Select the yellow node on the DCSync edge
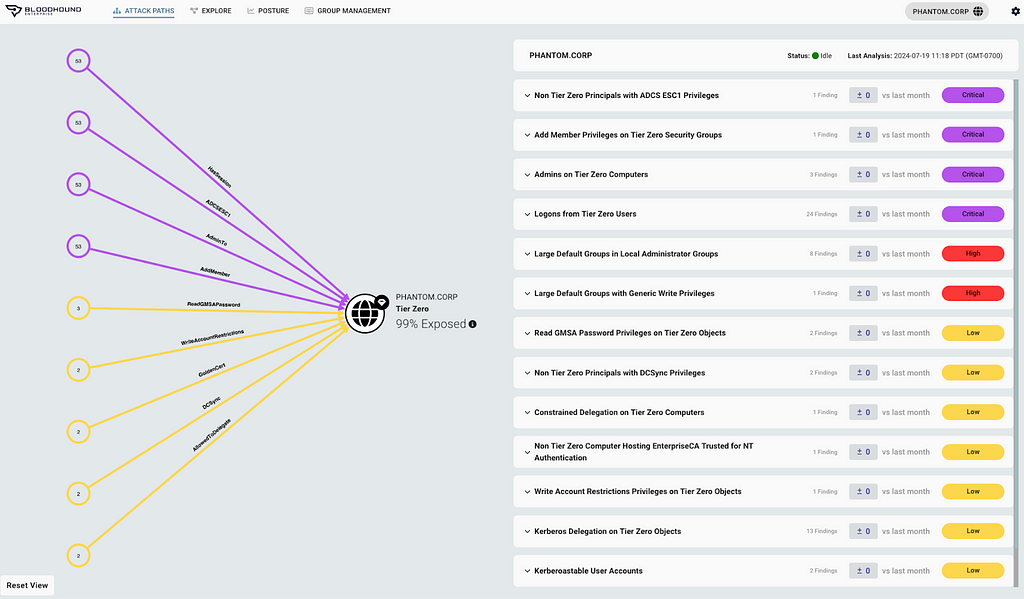1024x599 pixels. point(78,494)
